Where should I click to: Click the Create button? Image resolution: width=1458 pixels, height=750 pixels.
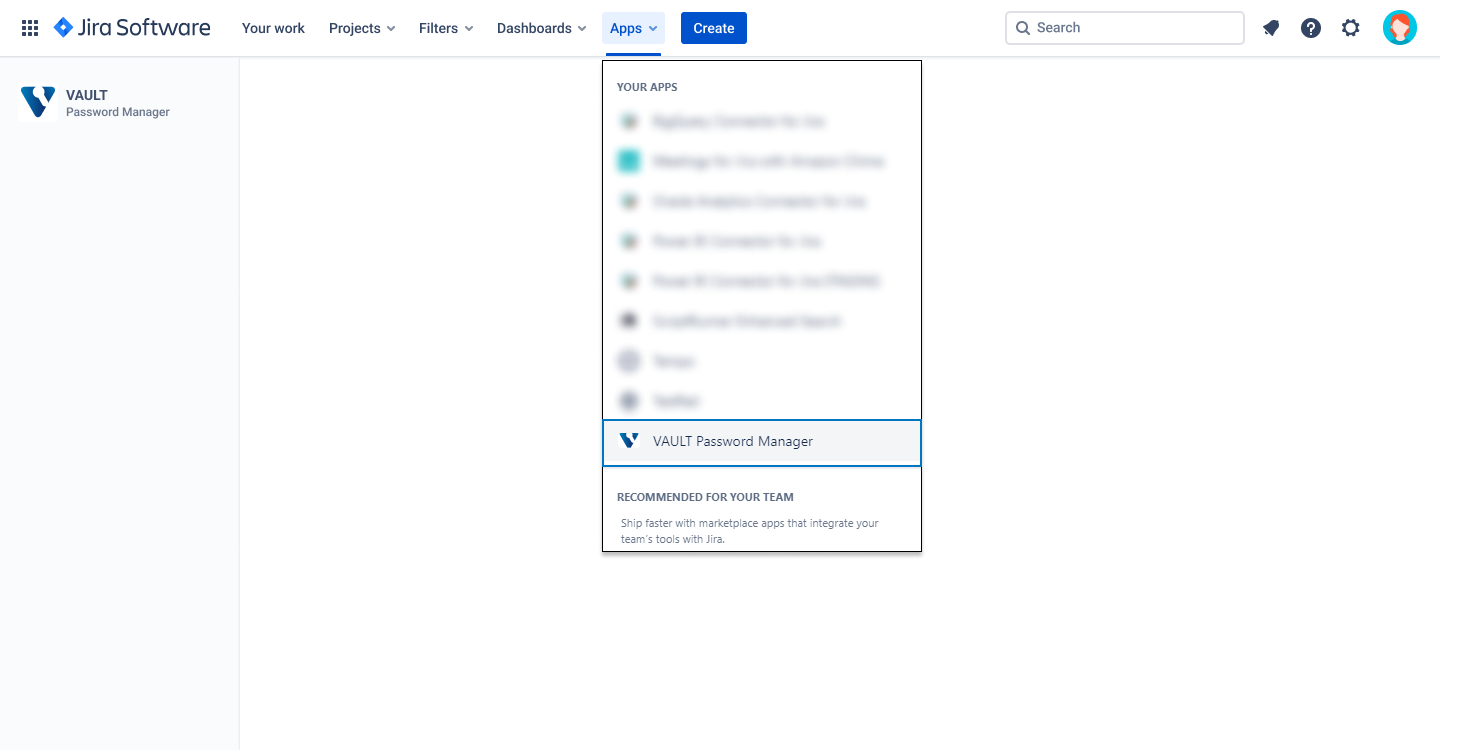pos(714,28)
